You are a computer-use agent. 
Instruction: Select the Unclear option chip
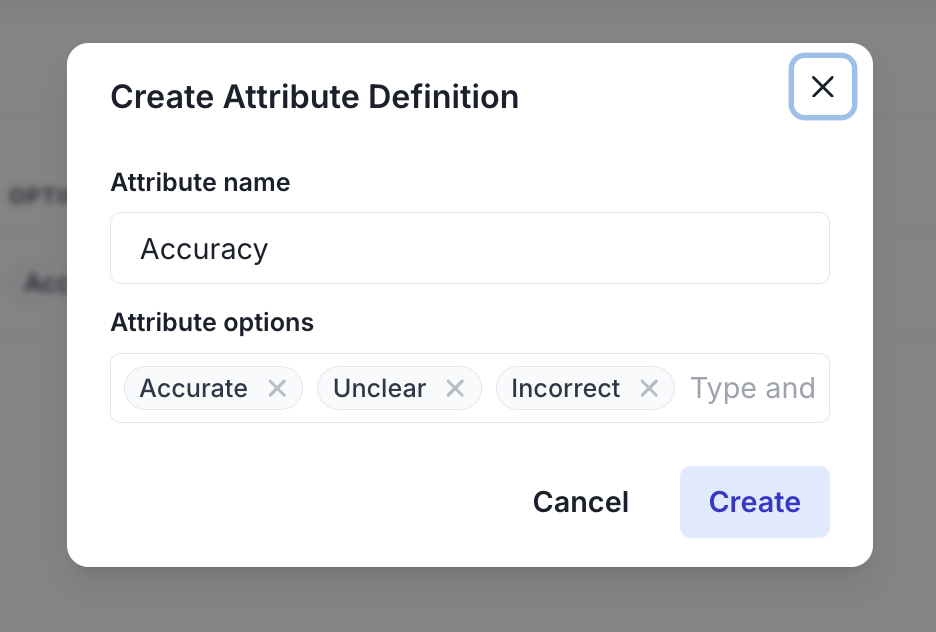point(379,388)
